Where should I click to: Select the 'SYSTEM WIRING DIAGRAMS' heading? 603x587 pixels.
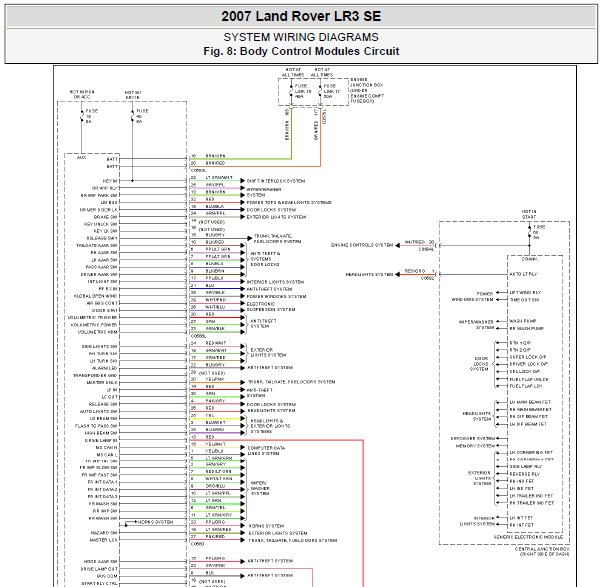(301, 37)
